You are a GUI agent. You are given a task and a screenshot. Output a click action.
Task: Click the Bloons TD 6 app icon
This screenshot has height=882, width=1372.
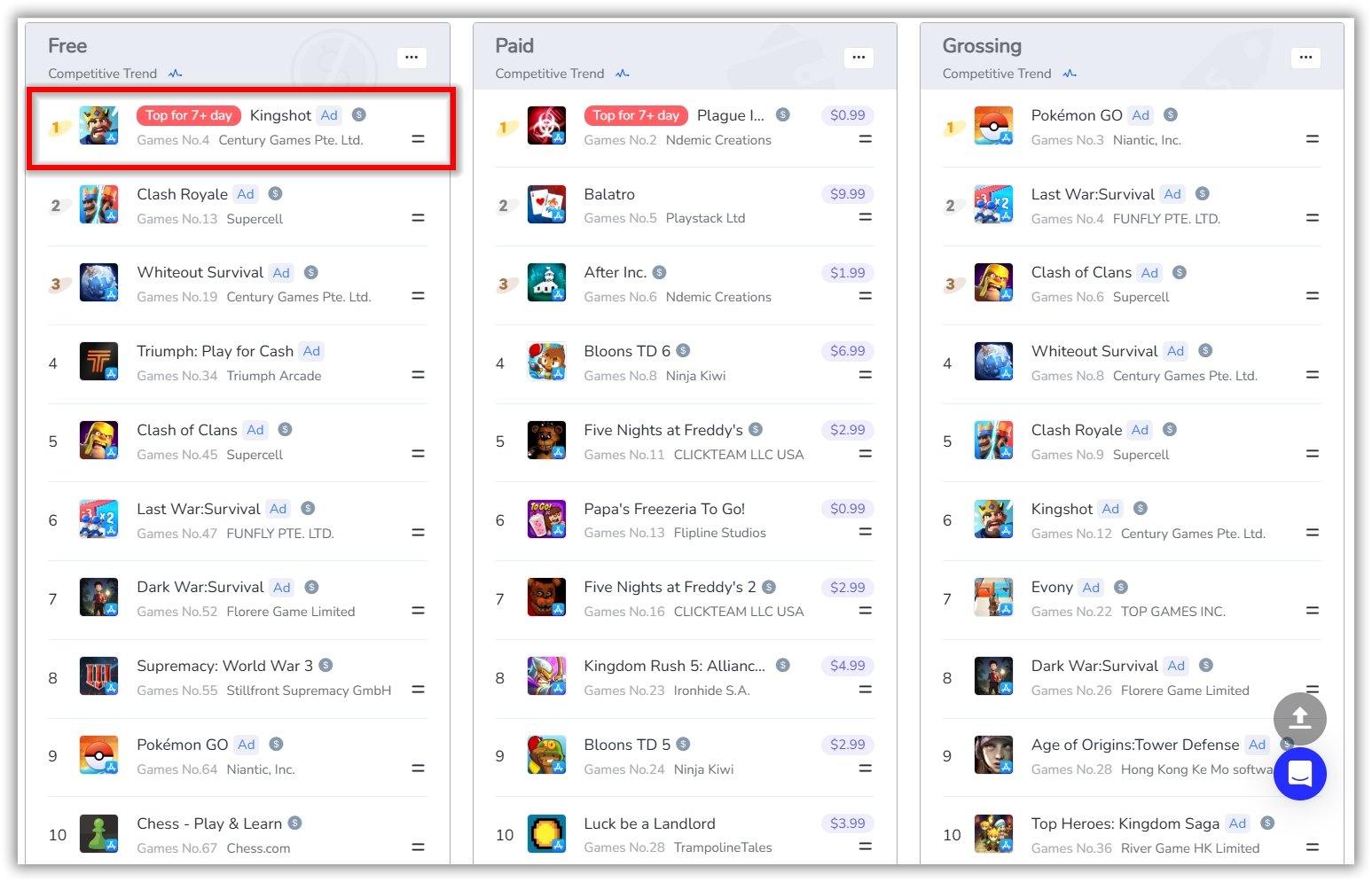coord(546,362)
